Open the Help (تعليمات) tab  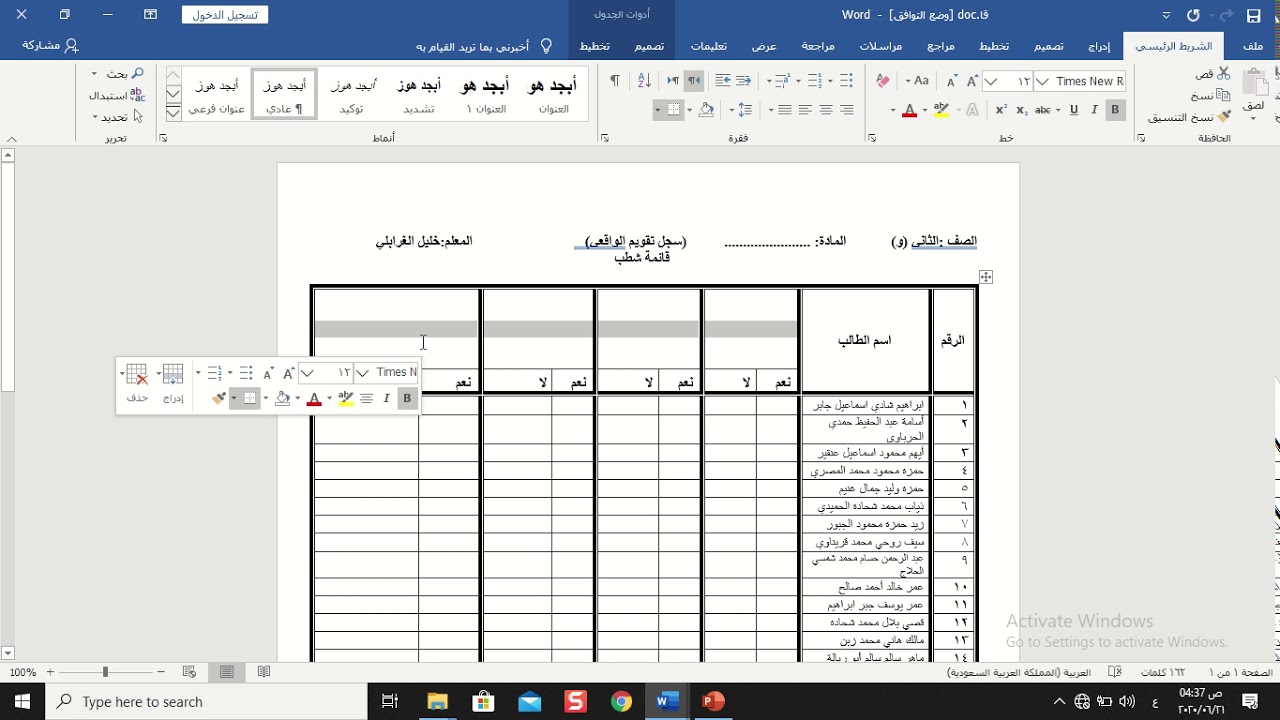[x=709, y=46]
